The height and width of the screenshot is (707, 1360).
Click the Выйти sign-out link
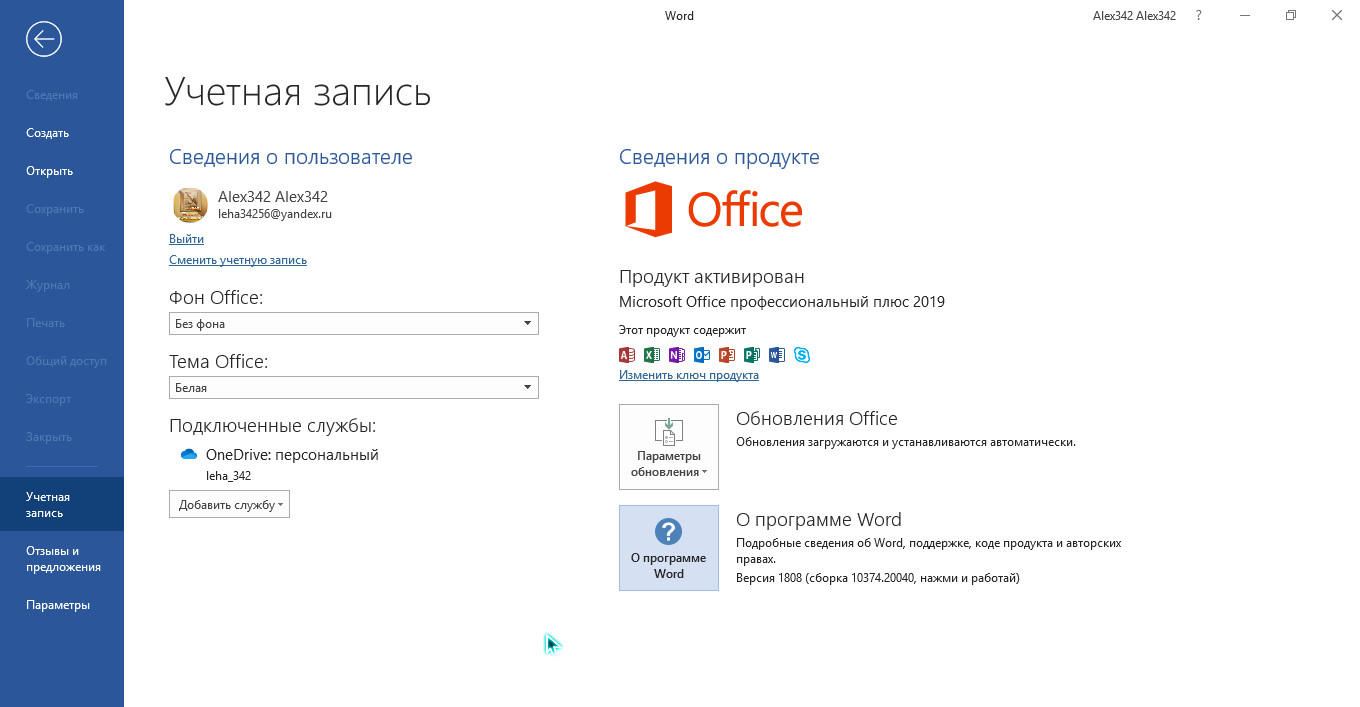[186, 239]
